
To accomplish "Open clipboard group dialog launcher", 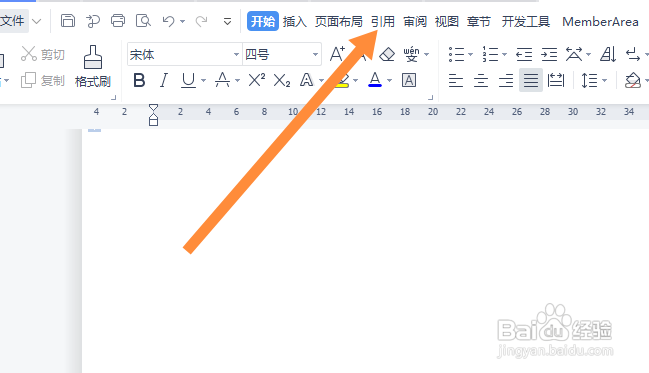I will coord(113,97).
